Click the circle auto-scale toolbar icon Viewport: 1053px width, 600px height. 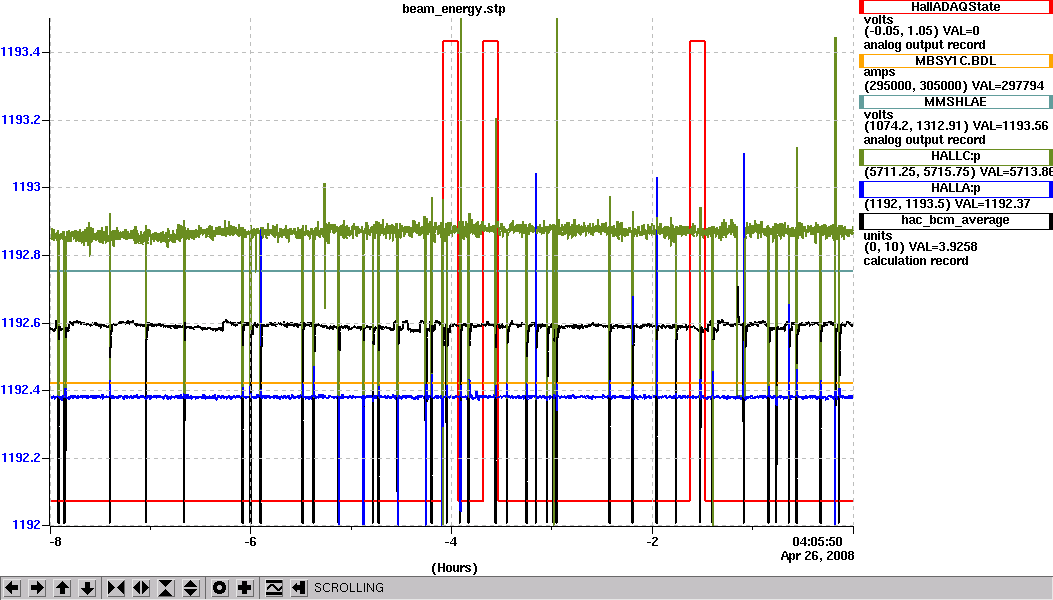tap(220, 588)
